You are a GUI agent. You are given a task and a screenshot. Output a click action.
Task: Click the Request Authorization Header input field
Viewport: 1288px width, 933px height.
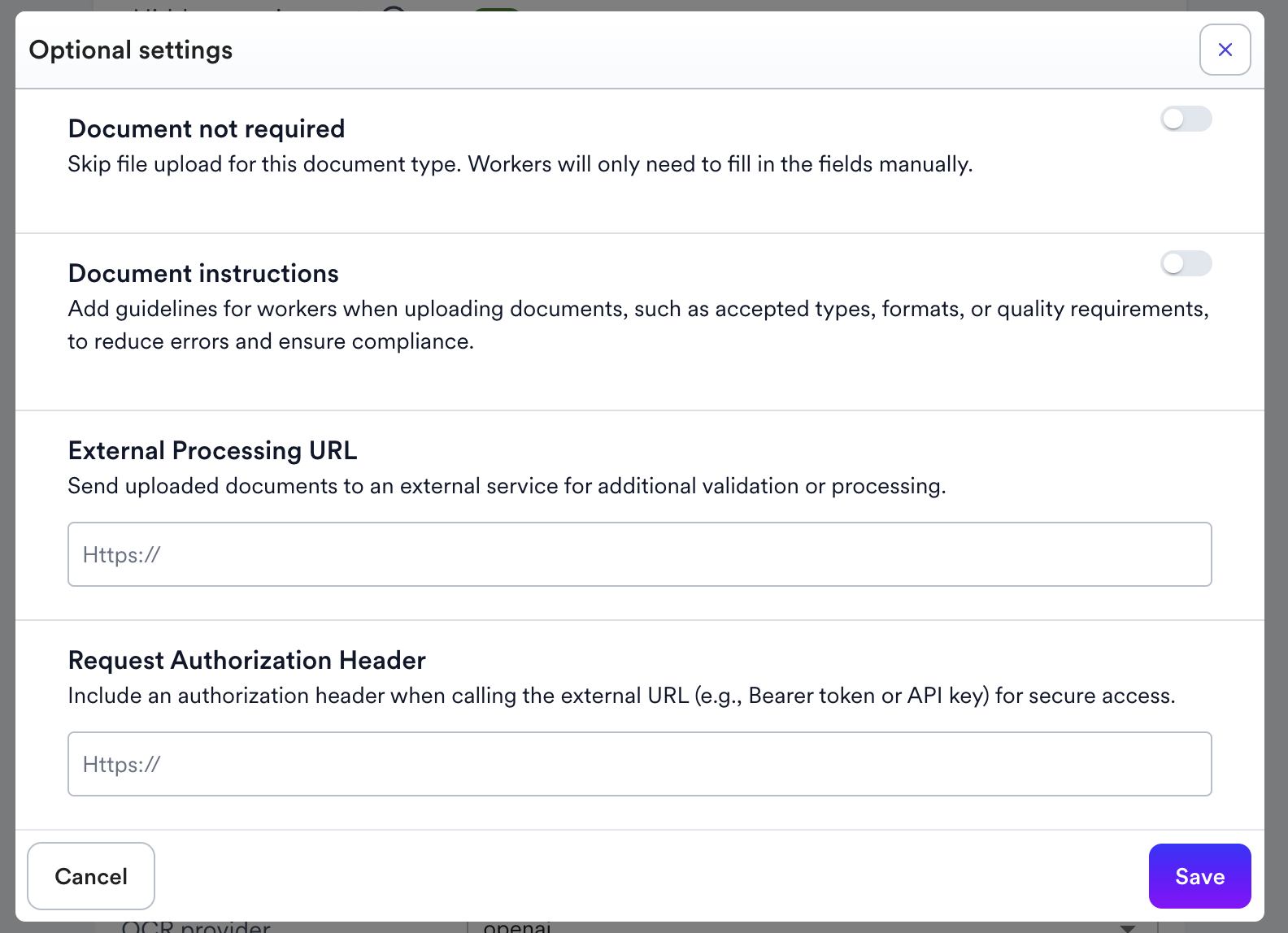640,764
